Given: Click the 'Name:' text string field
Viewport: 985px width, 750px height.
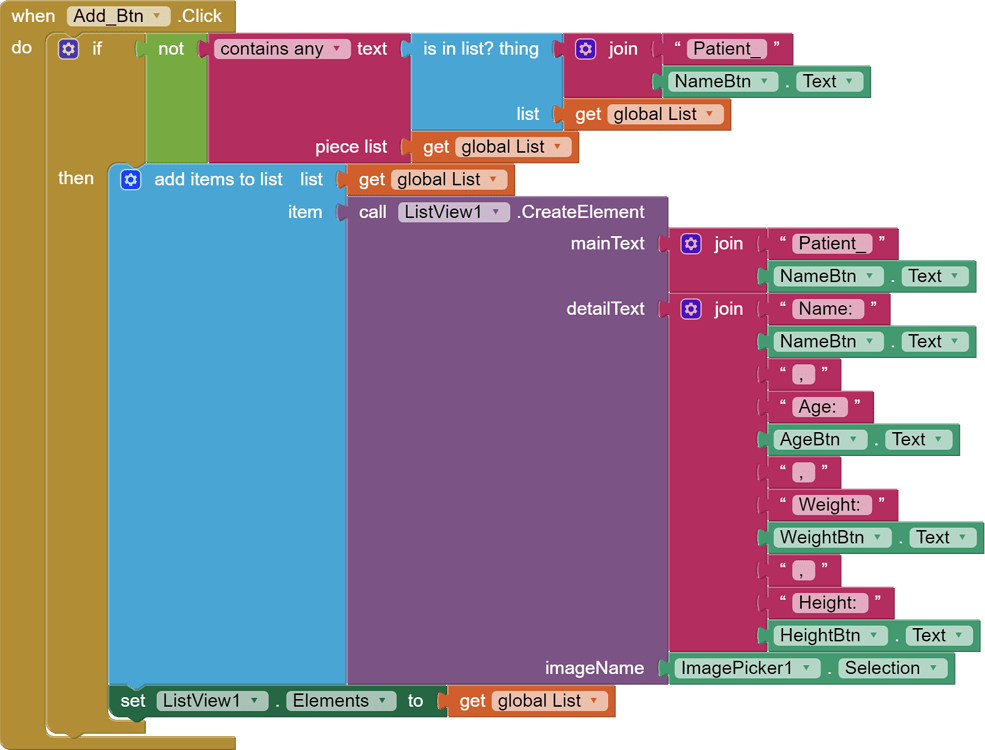Looking at the screenshot, I should tap(825, 309).
